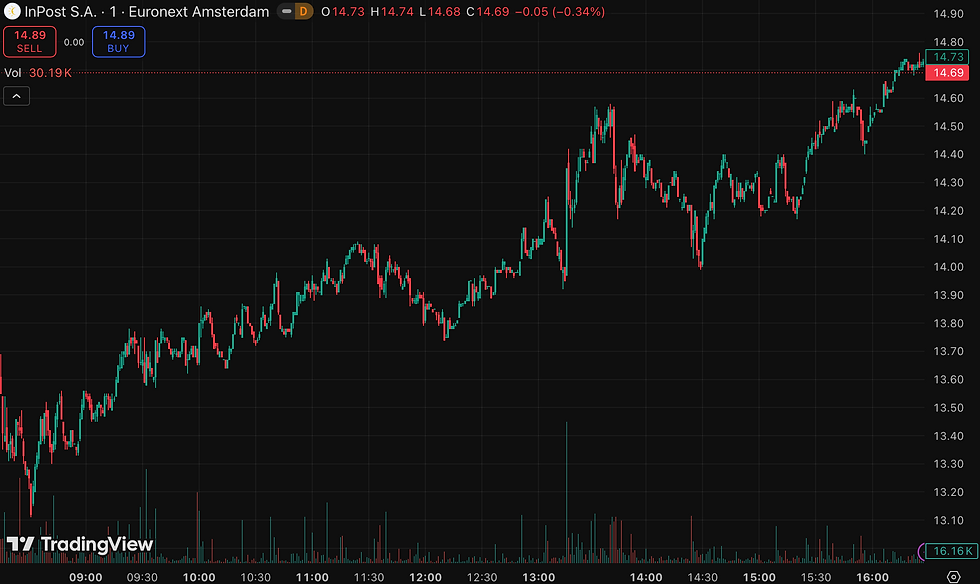Click the 14.50 price scale label
The width and height of the screenshot is (980, 584).
click(x=948, y=126)
